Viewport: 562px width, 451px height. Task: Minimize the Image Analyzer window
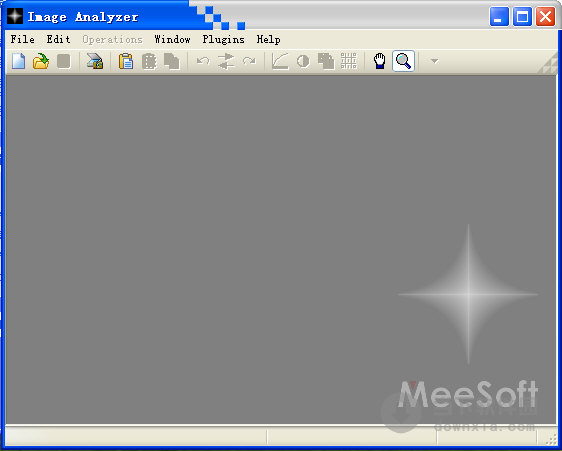point(499,16)
